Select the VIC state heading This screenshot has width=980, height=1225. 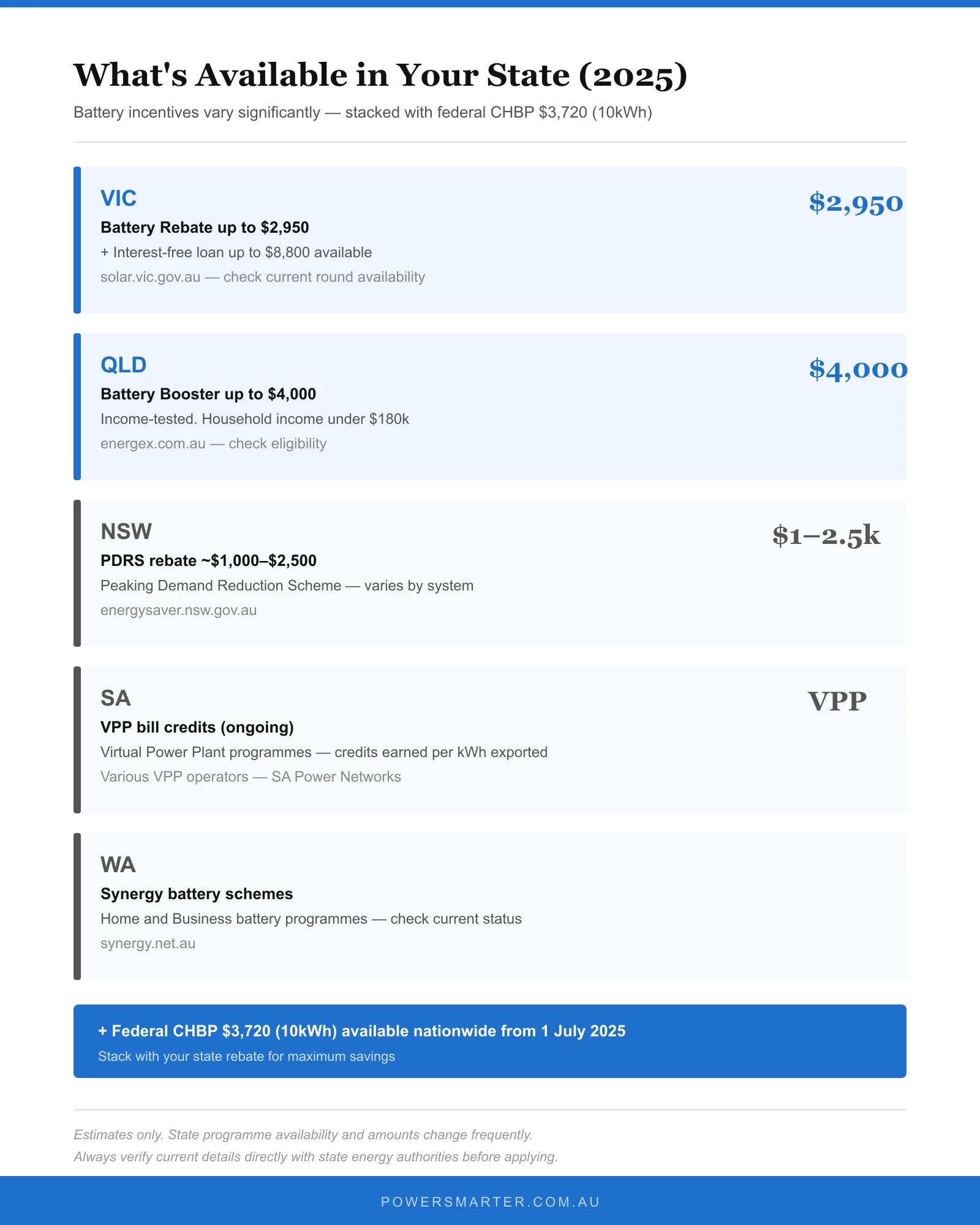click(118, 198)
